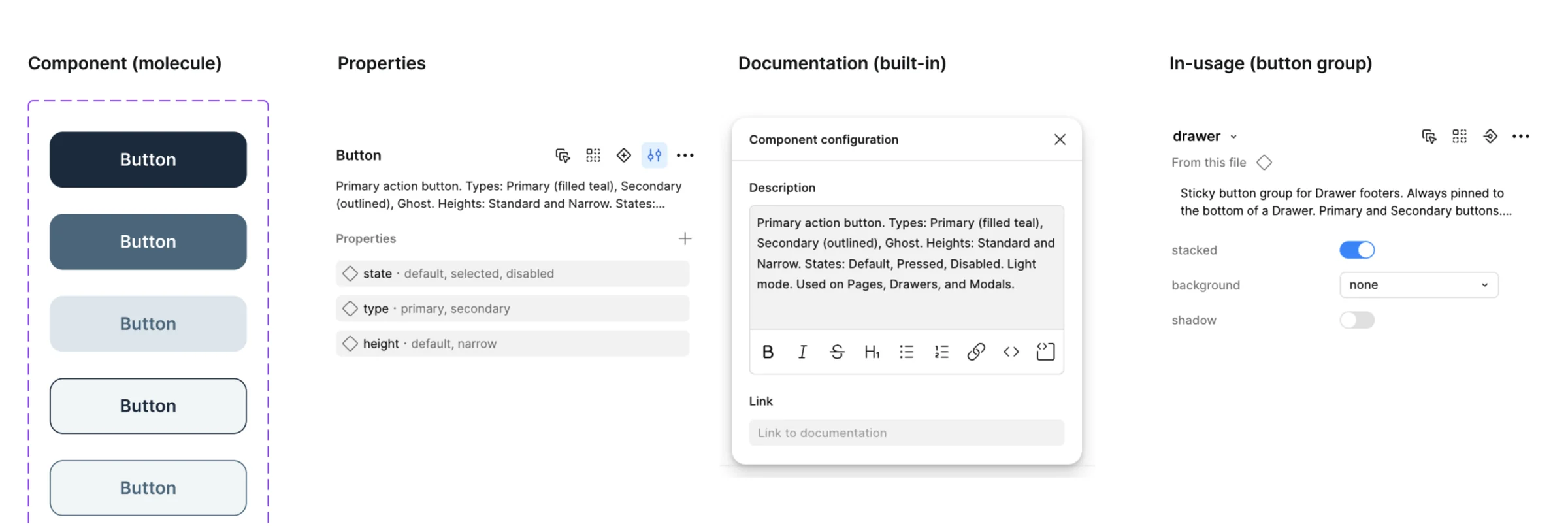Click the outlined secondary Button with dark text
1568x526 pixels.
click(x=148, y=406)
